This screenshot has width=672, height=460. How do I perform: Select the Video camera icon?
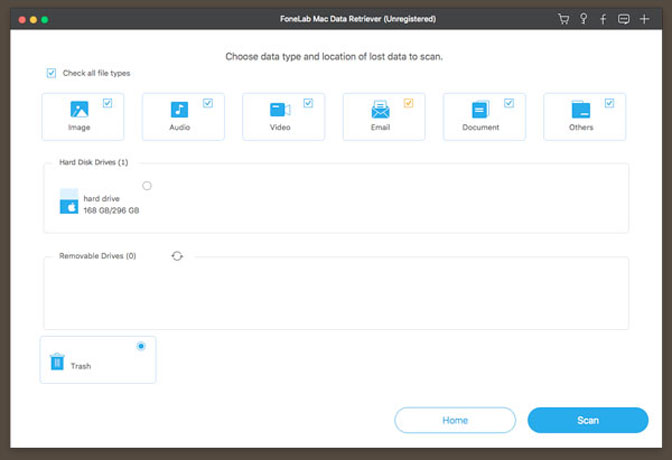coord(280,109)
